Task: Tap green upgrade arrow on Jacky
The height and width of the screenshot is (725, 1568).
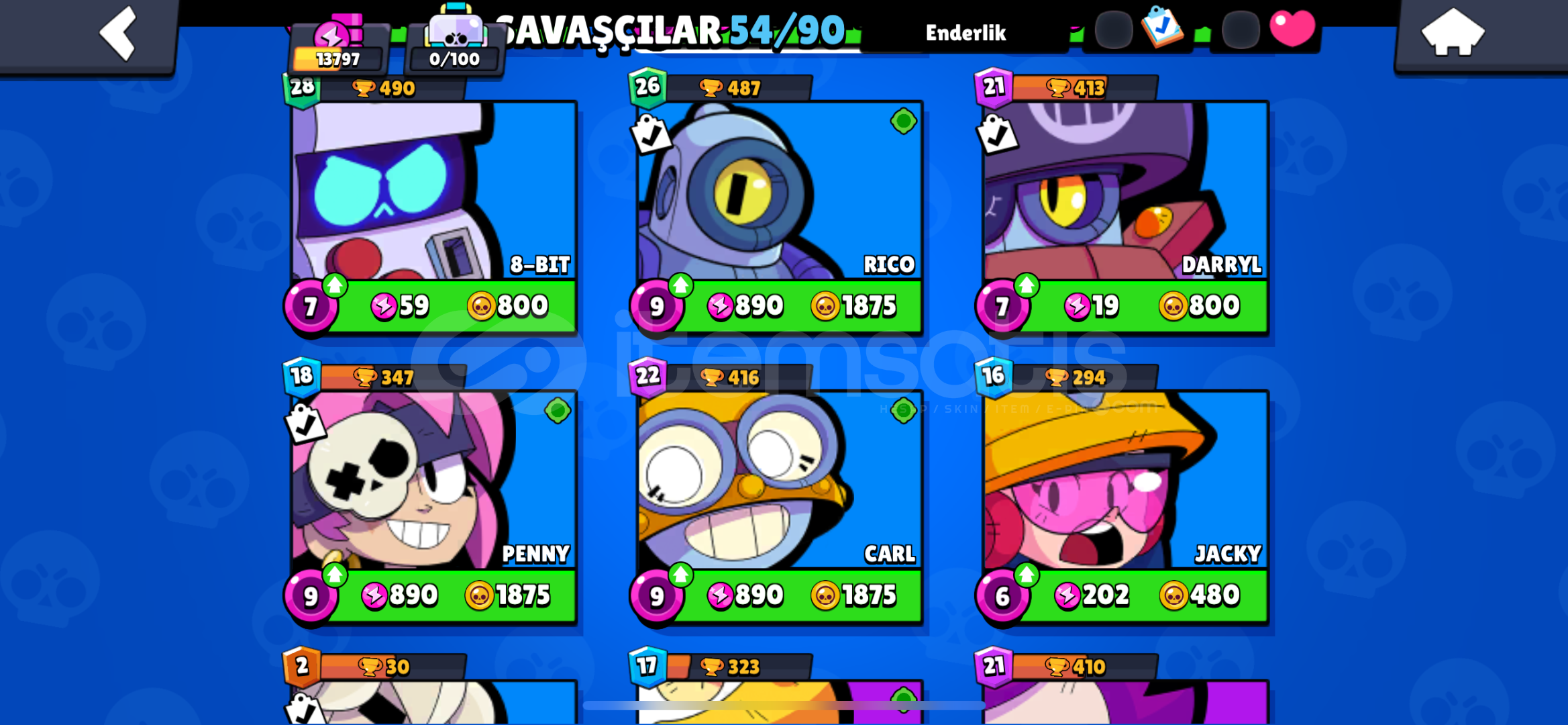Action: [1026, 575]
